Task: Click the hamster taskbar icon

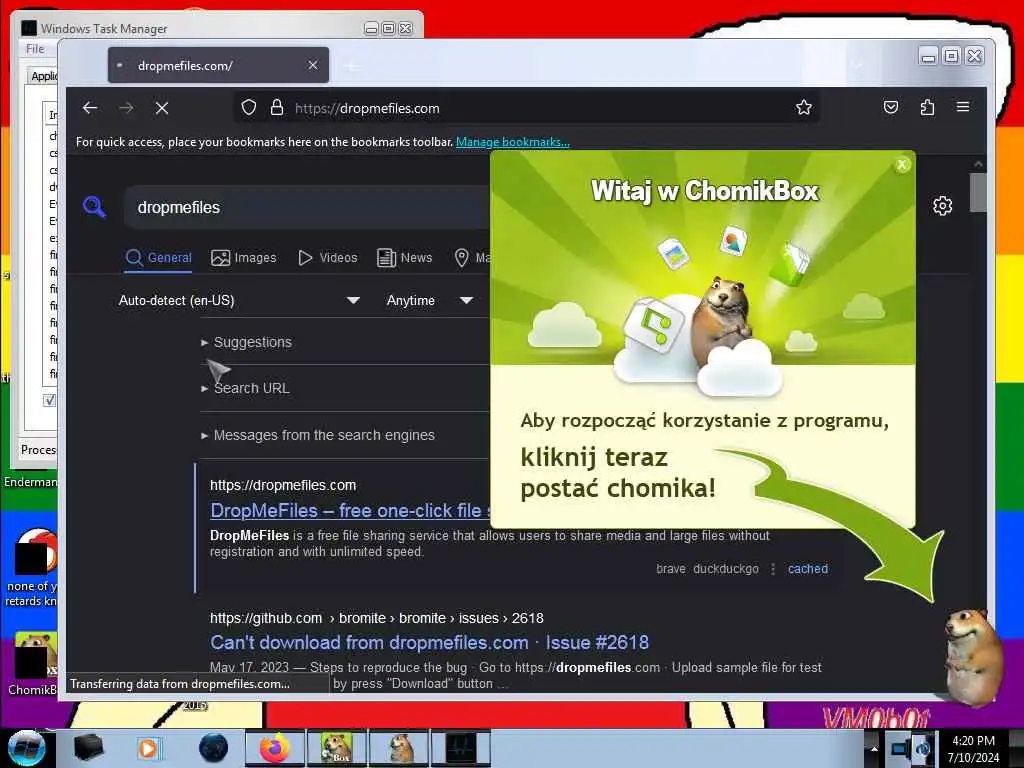Action: click(398, 748)
